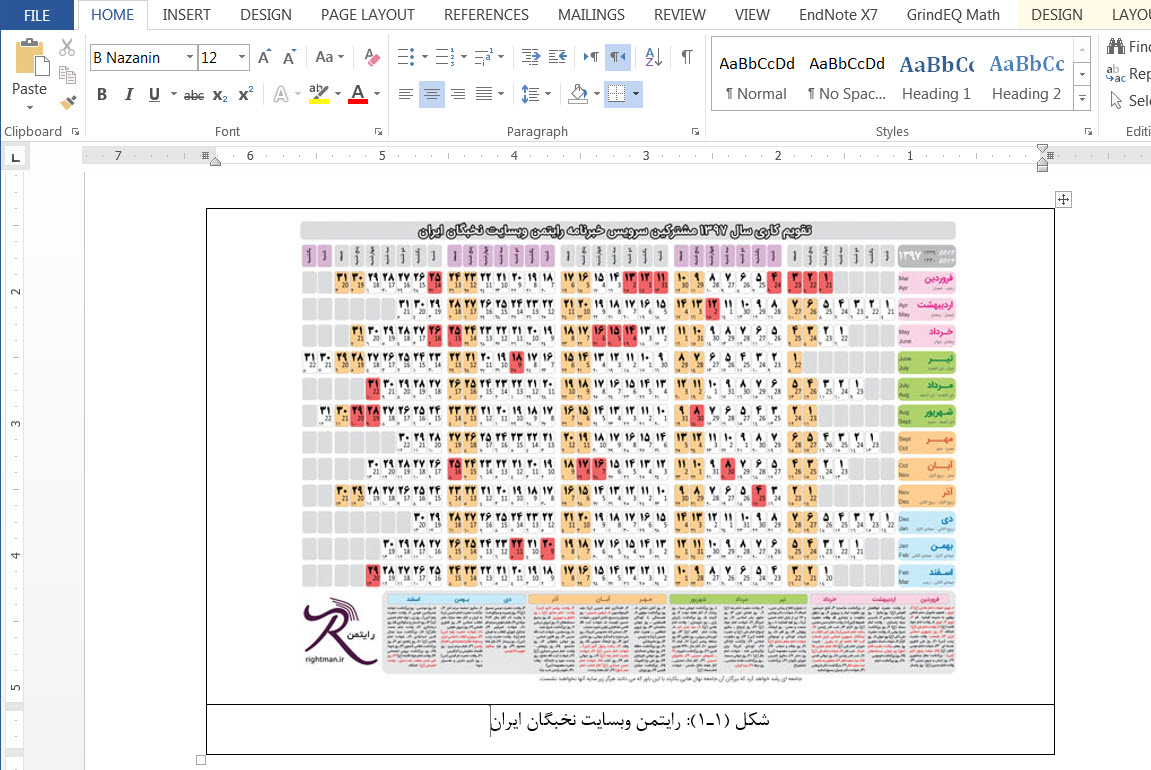The width and height of the screenshot is (1151, 770).
Task: Toggle Italic formatting
Action: (128, 95)
